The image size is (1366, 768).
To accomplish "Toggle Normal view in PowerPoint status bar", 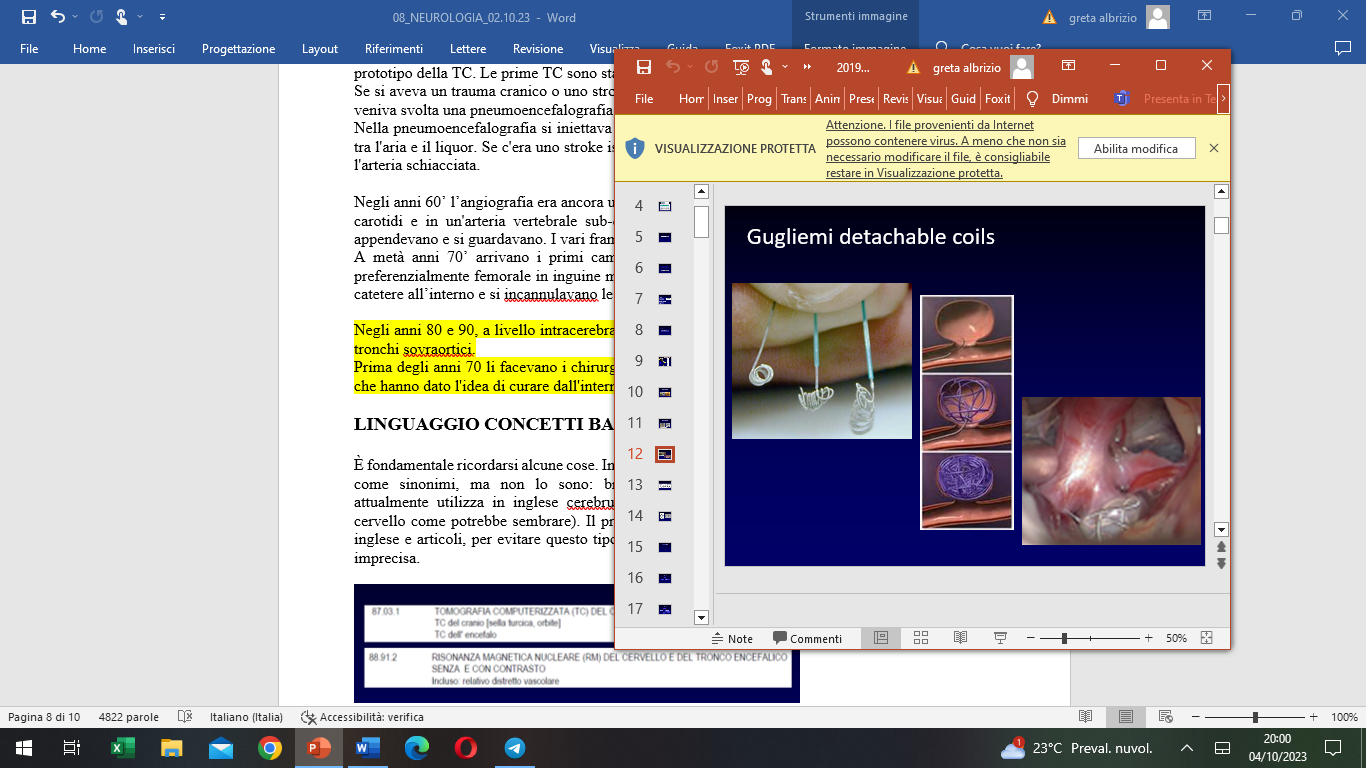I will (x=881, y=638).
